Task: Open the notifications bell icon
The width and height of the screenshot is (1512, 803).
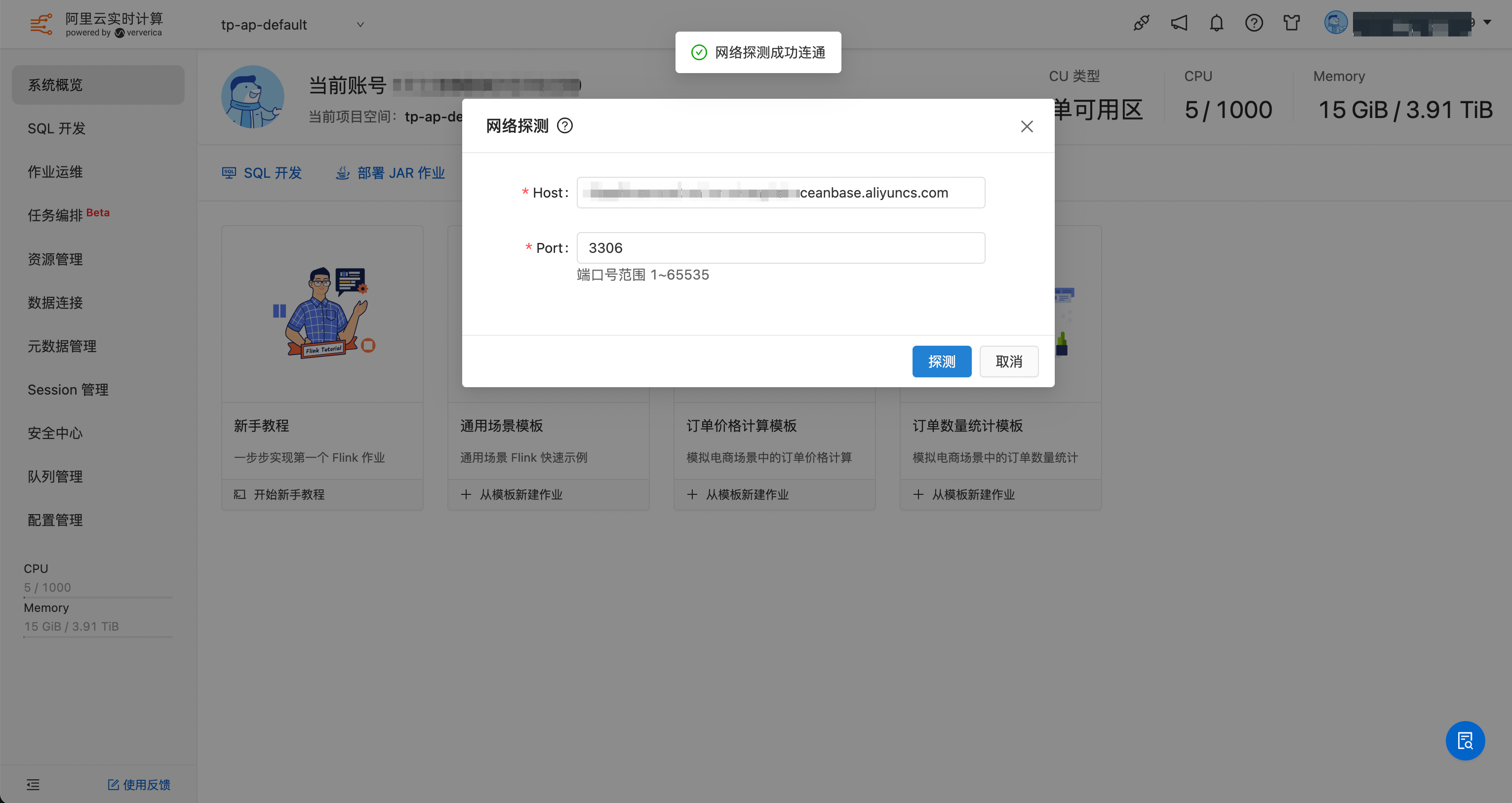Action: coord(1216,24)
